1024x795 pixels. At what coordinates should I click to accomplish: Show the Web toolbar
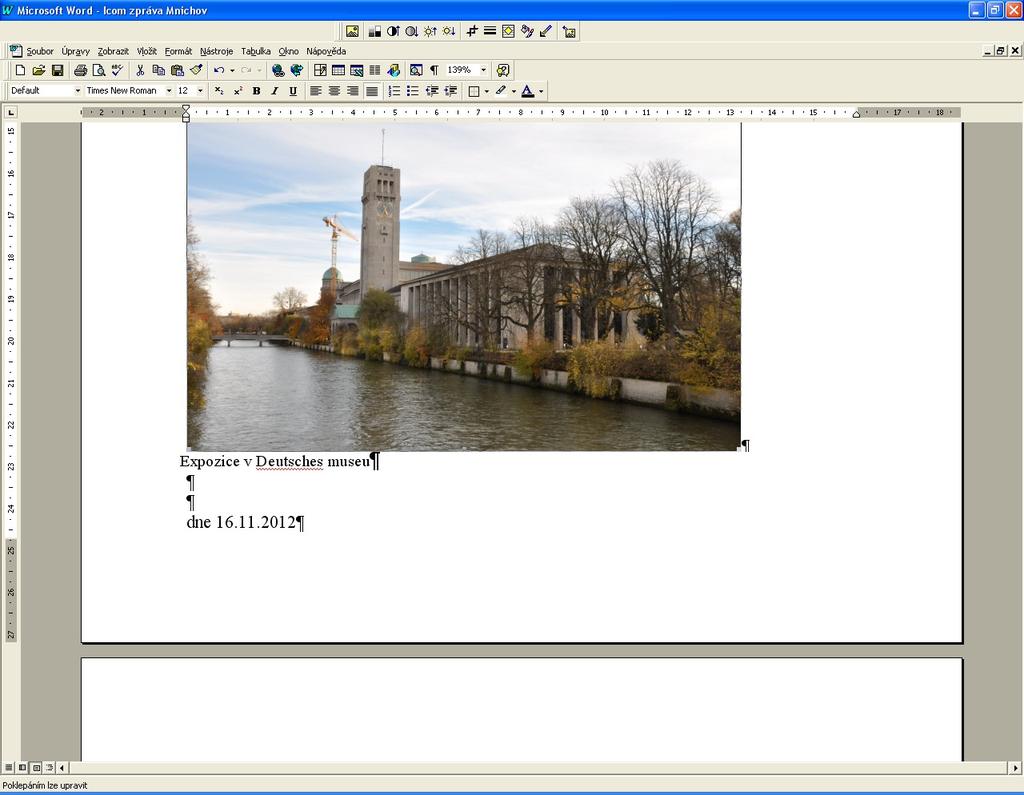coord(296,70)
